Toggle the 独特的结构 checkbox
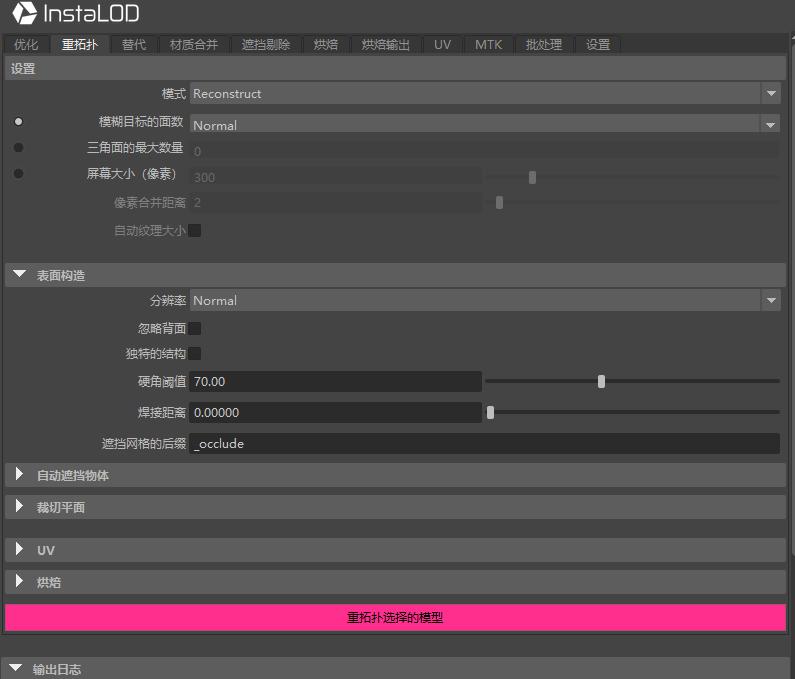 click(x=195, y=353)
